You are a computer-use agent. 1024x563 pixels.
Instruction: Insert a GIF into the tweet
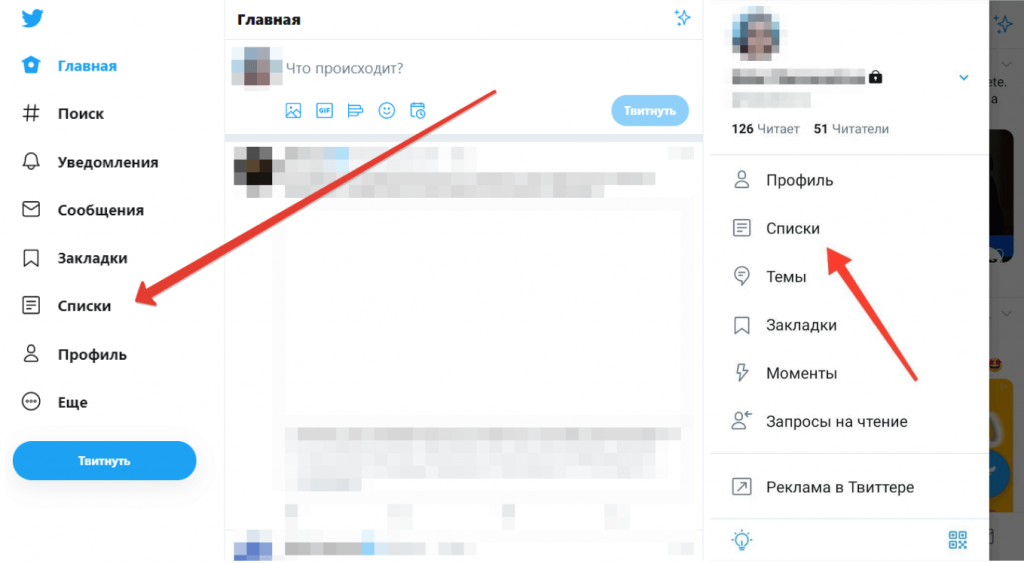click(x=325, y=110)
